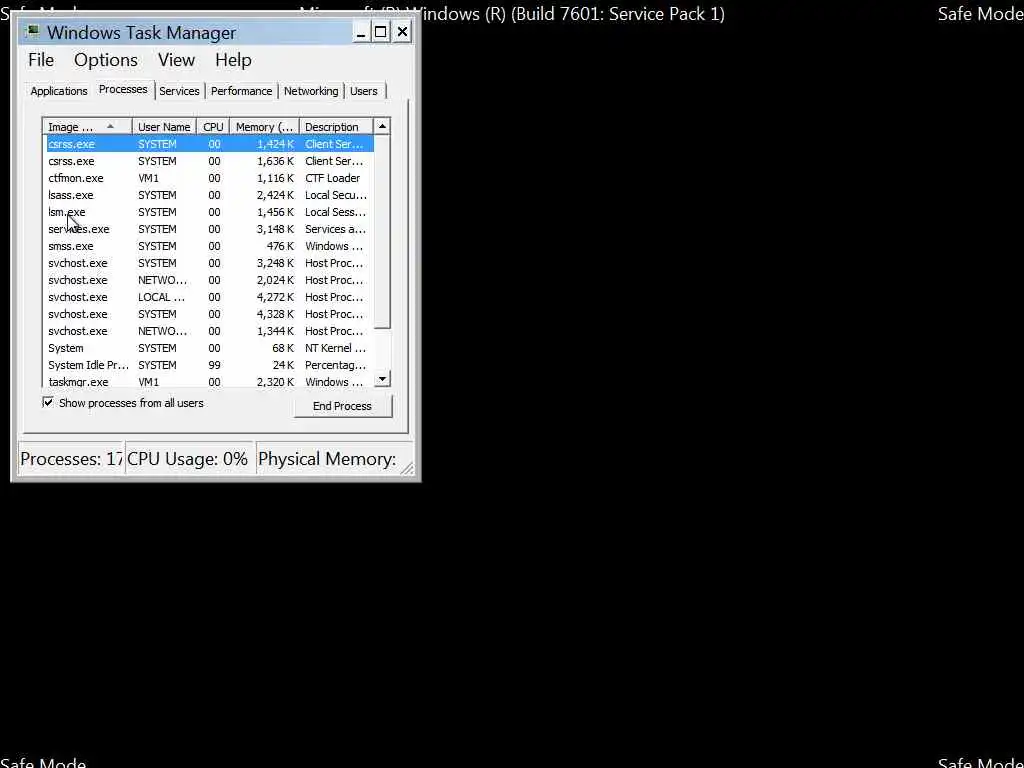
Task: Click the 476 K memory value
Action: point(280,246)
